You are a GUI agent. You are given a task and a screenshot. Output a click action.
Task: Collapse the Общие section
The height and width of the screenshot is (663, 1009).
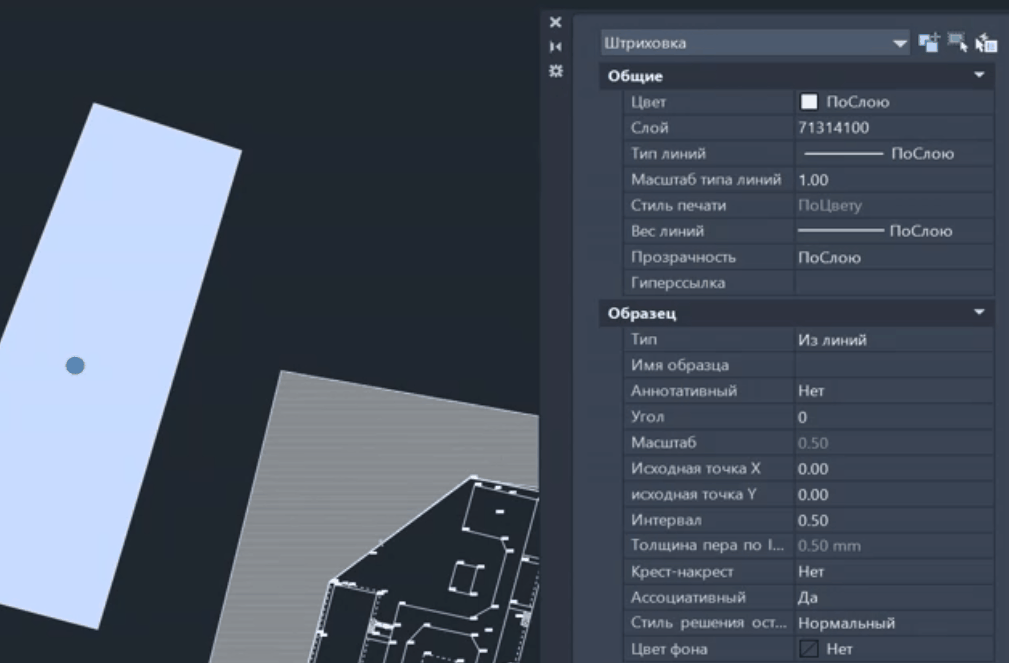point(979,76)
